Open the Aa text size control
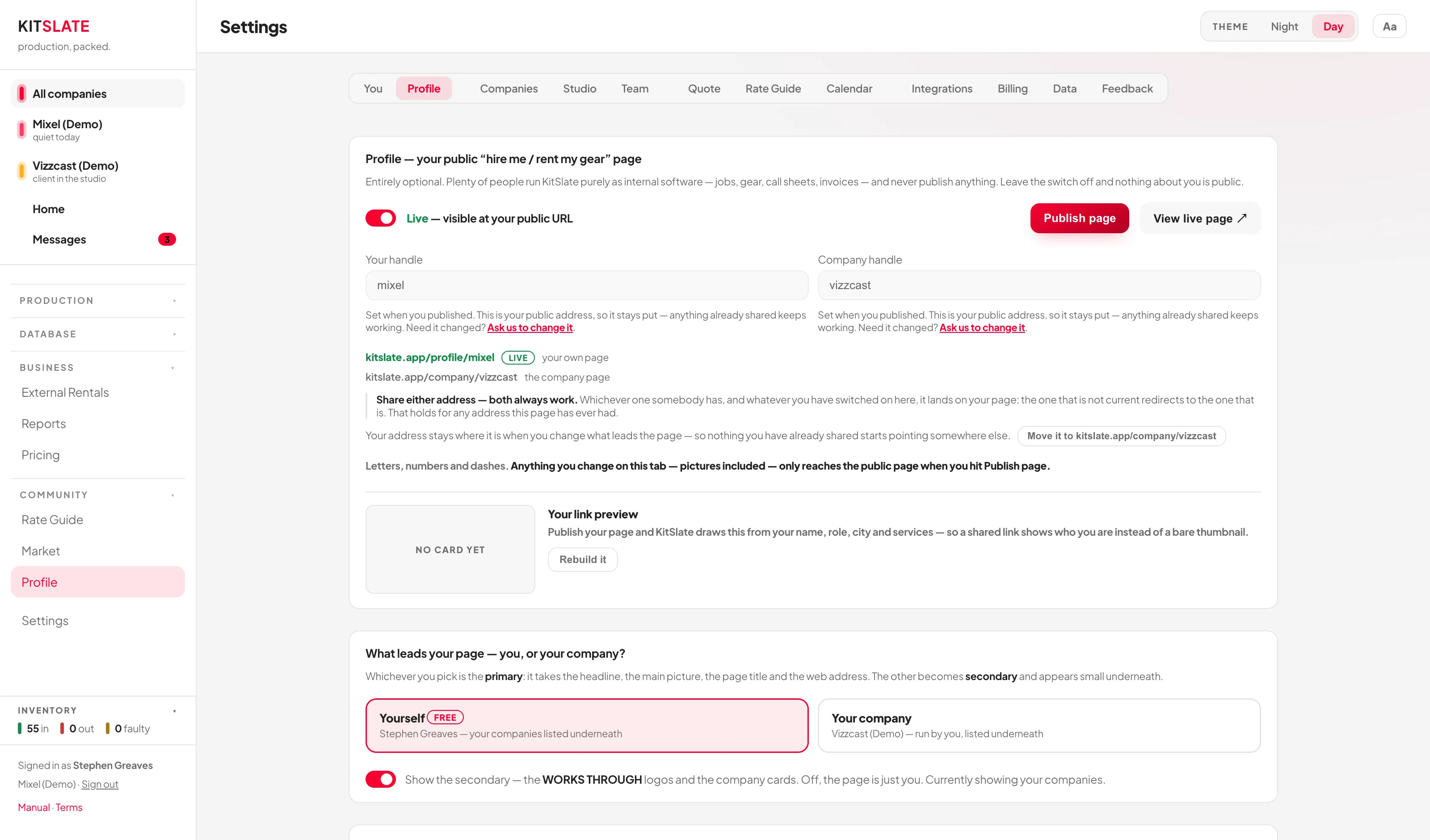 coord(1389,27)
